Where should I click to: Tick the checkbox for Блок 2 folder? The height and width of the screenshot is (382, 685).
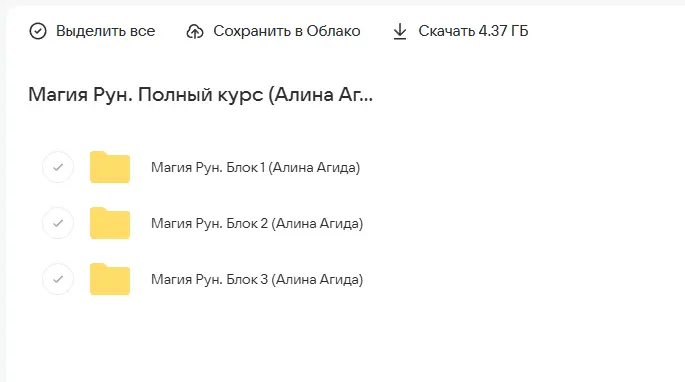pos(58,223)
